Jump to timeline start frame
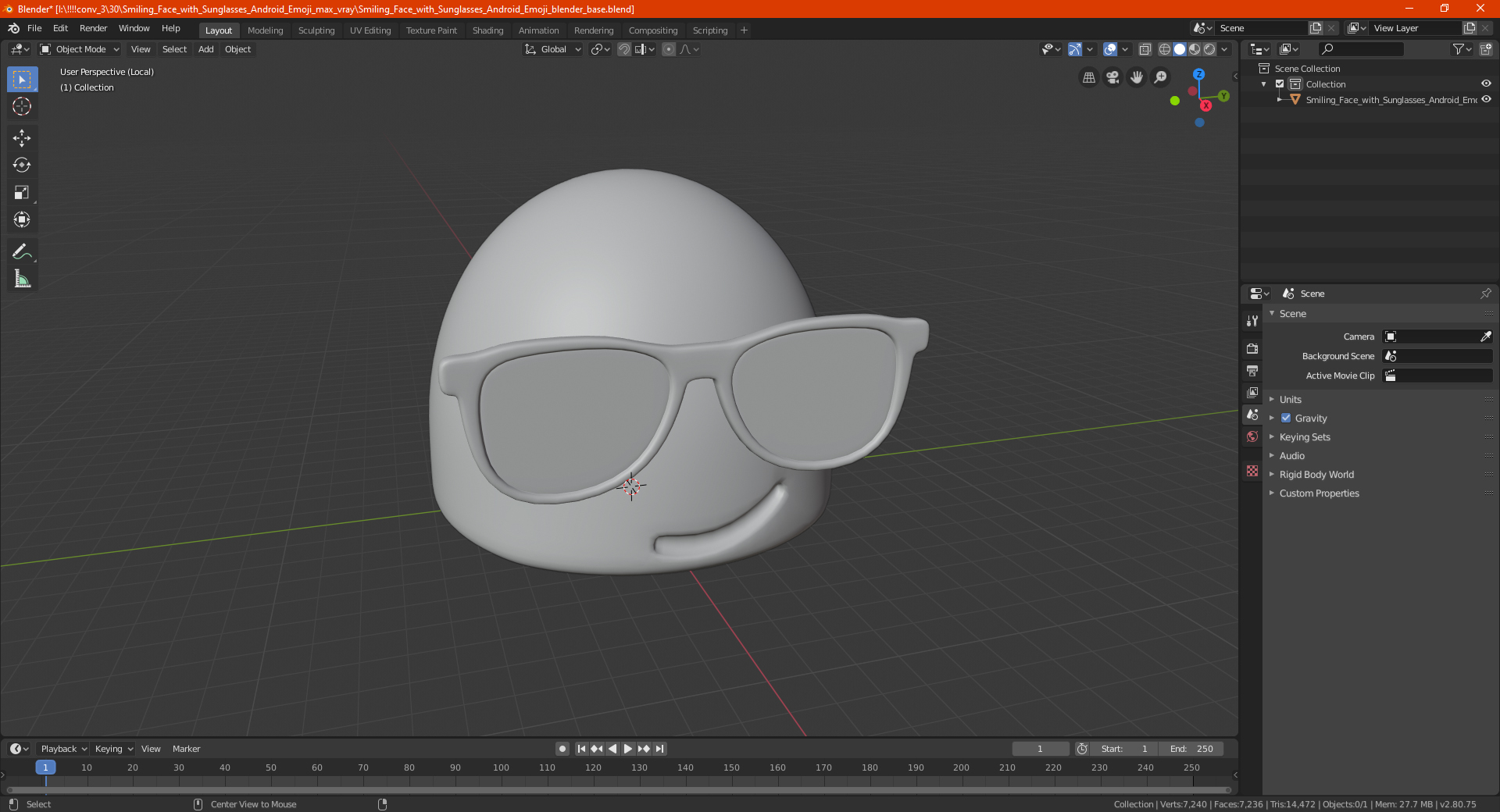The height and width of the screenshot is (812, 1500). [x=581, y=749]
